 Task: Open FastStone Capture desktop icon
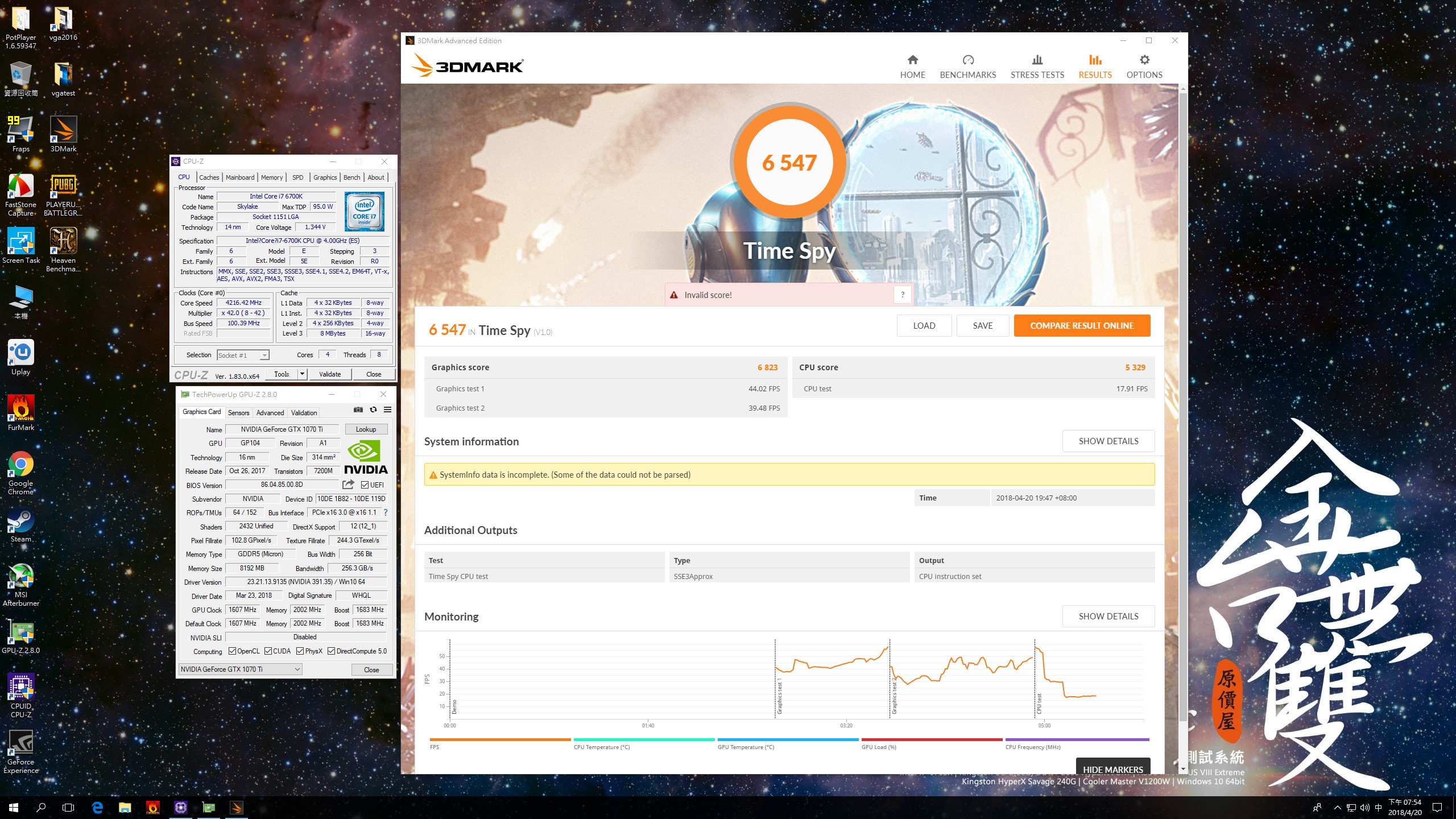pyautogui.click(x=21, y=194)
